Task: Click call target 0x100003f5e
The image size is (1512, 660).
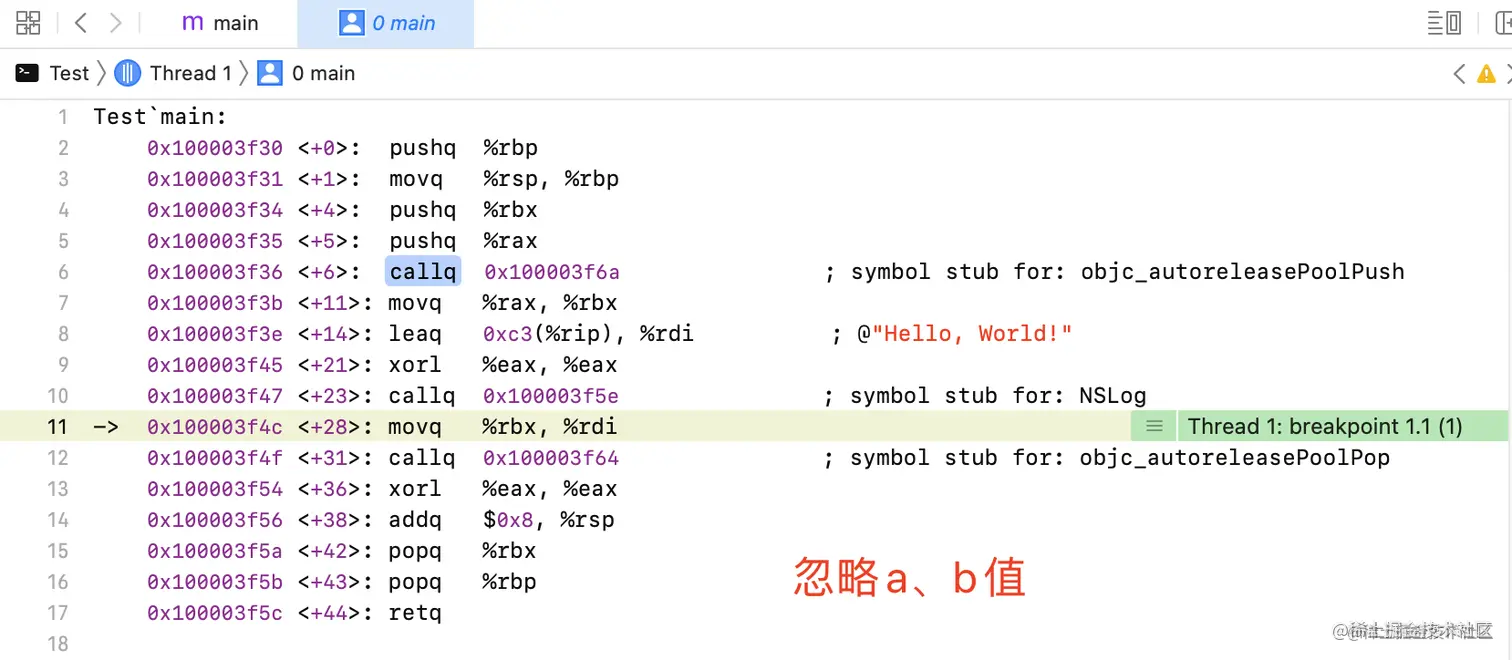Action: pos(551,396)
